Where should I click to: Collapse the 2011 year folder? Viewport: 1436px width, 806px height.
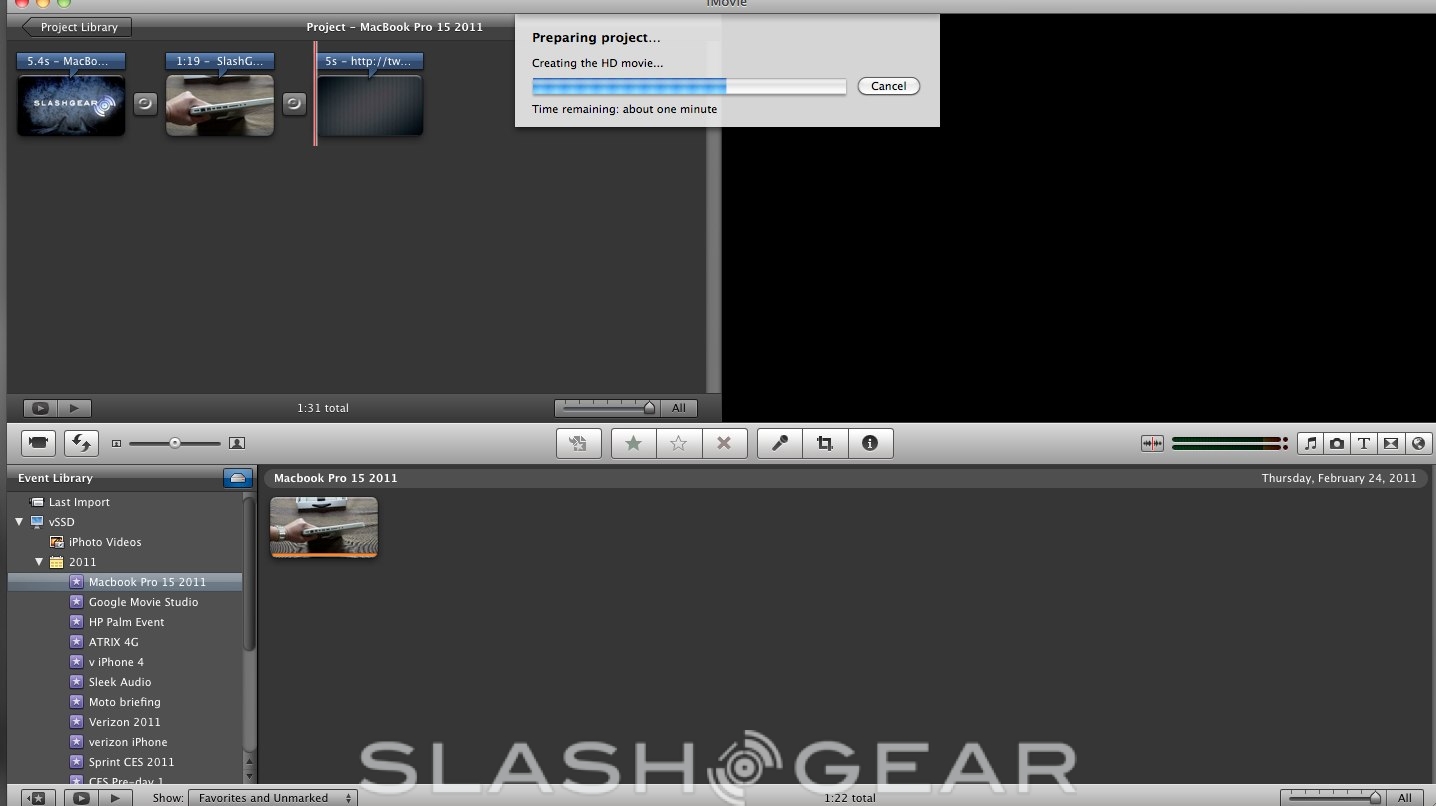[39, 562]
